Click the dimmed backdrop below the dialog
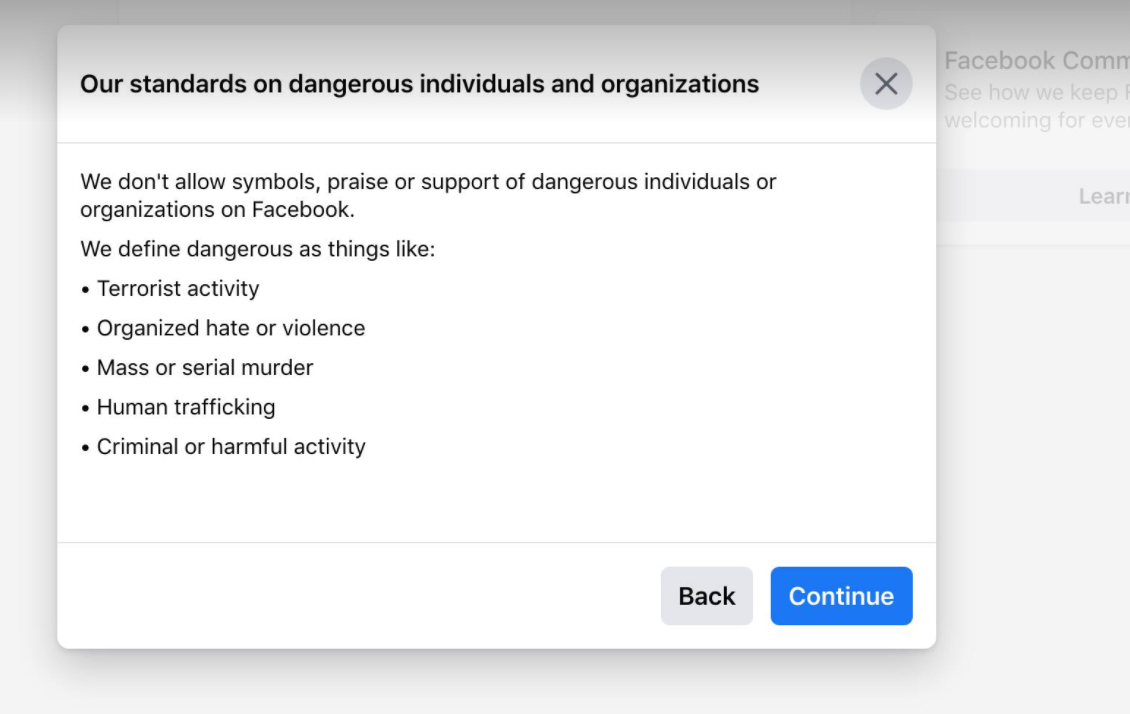Screen dimensions: 1130x714 click(x=500, y=685)
